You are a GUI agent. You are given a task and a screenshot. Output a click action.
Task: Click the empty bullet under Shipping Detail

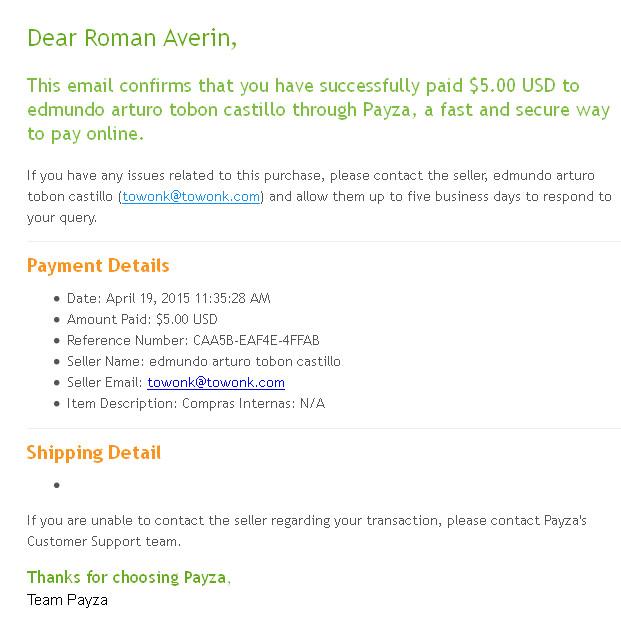point(57,485)
